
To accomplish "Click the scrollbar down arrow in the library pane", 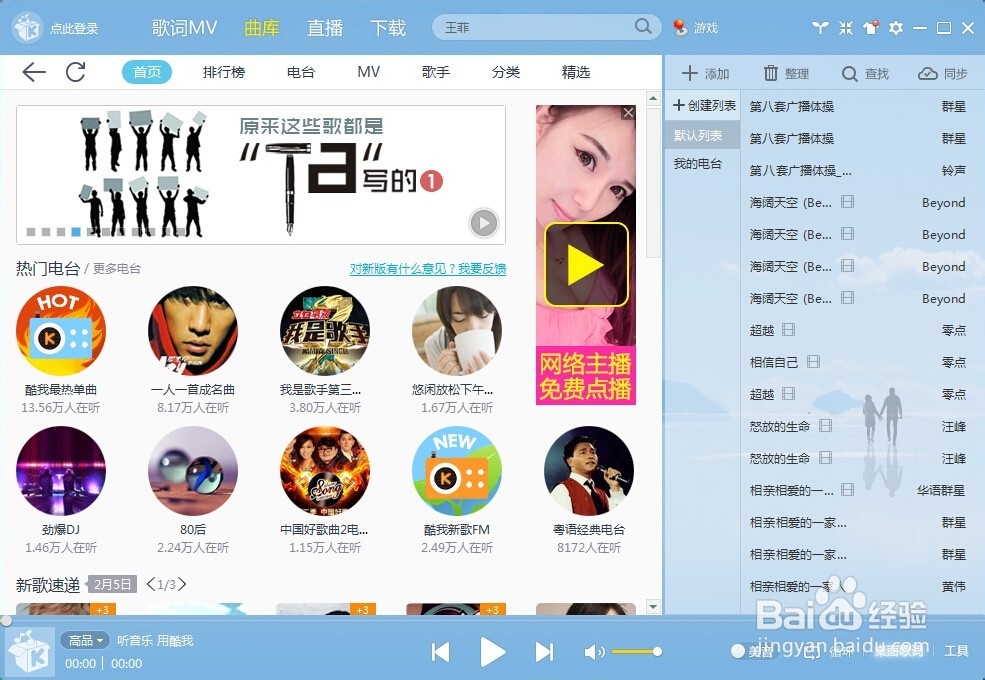I will pos(653,607).
